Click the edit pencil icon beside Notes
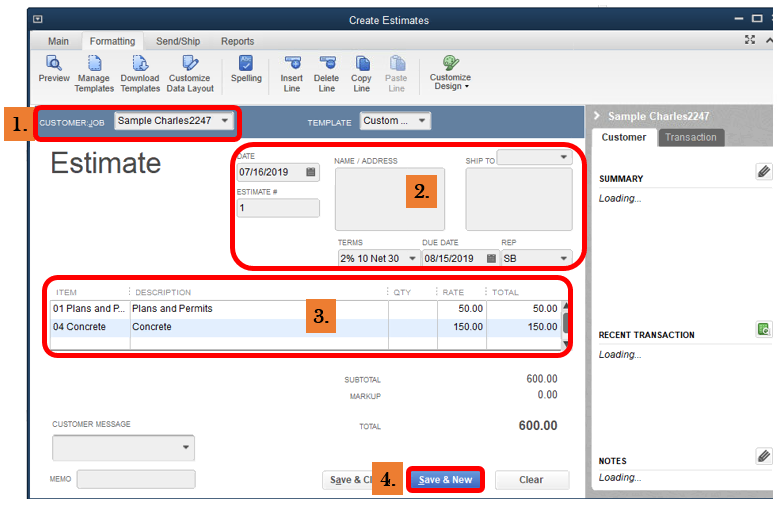 [764, 456]
